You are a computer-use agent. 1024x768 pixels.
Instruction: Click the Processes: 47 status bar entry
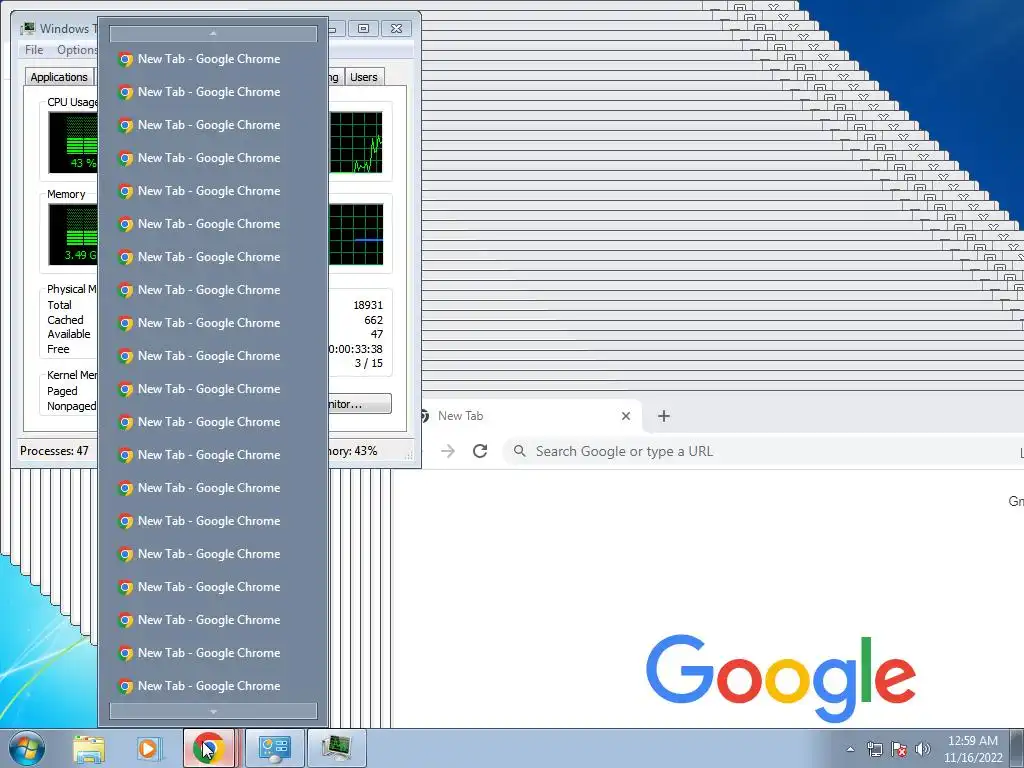point(54,451)
